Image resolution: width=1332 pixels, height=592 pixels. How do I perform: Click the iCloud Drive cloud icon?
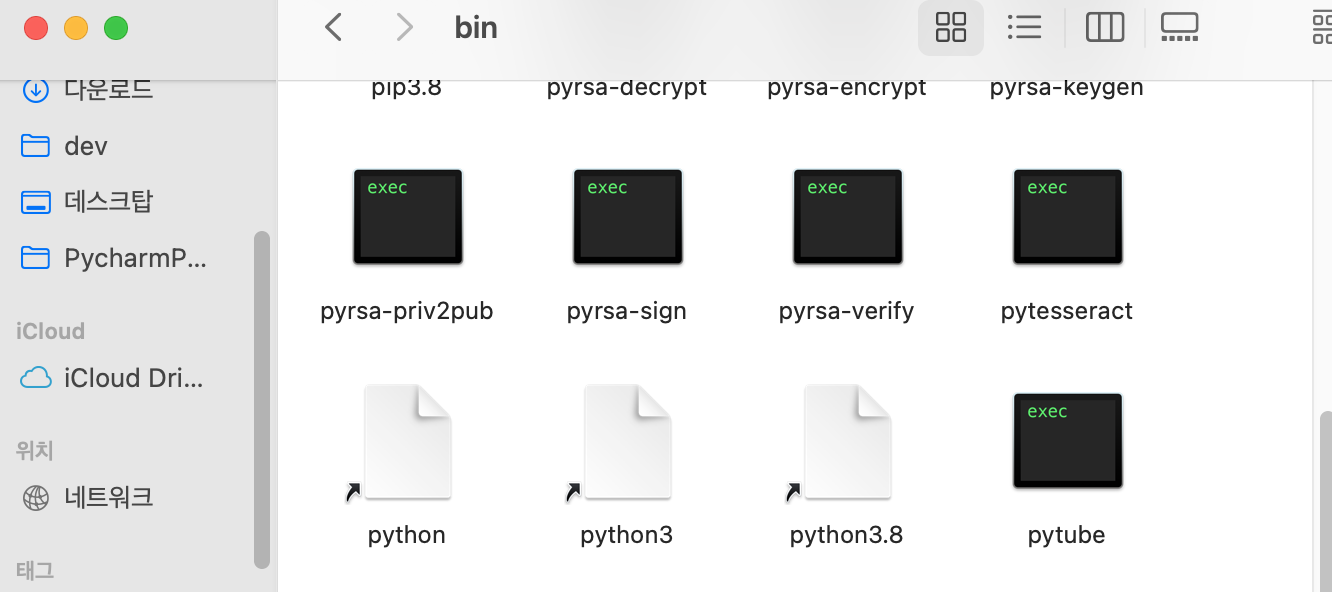36,378
